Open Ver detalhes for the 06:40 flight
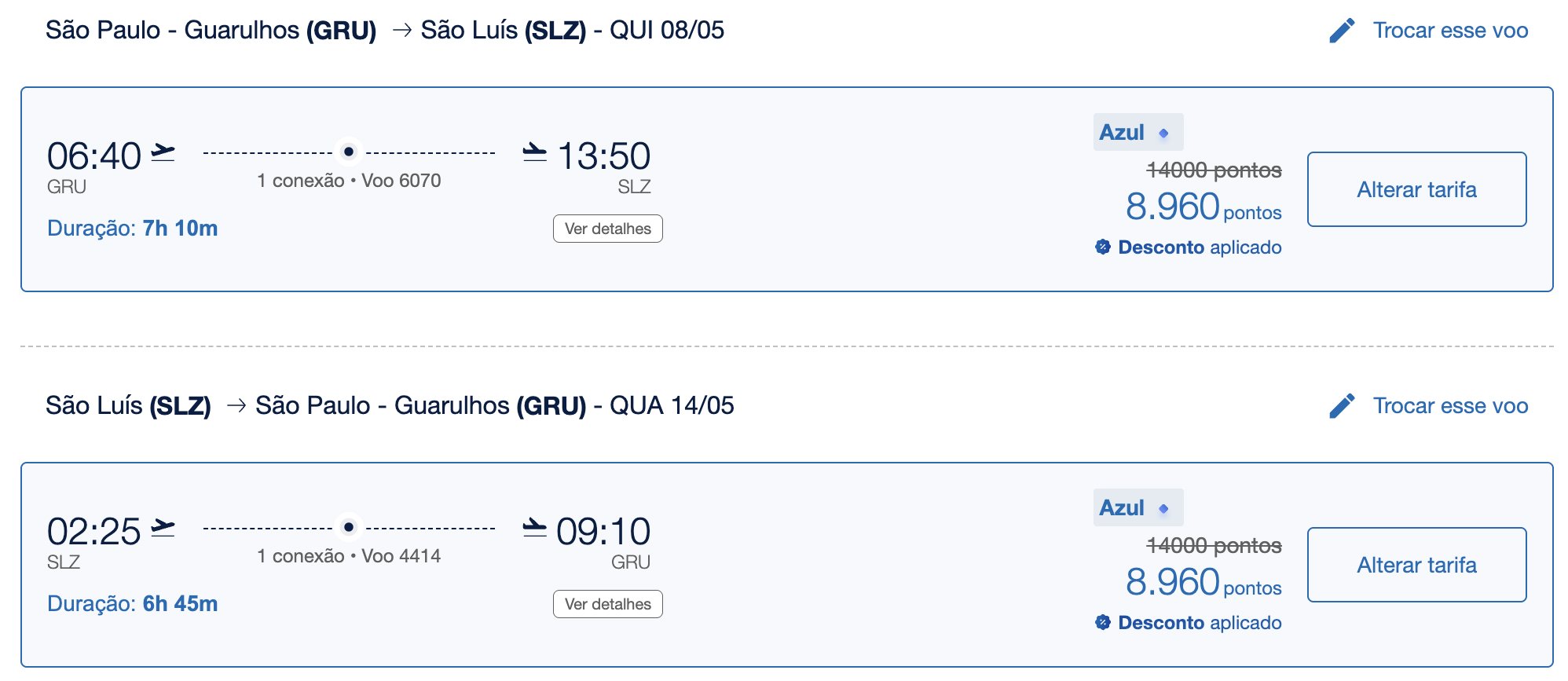The height and width of the screenshot is (681, 1568). tap(608, 229)
